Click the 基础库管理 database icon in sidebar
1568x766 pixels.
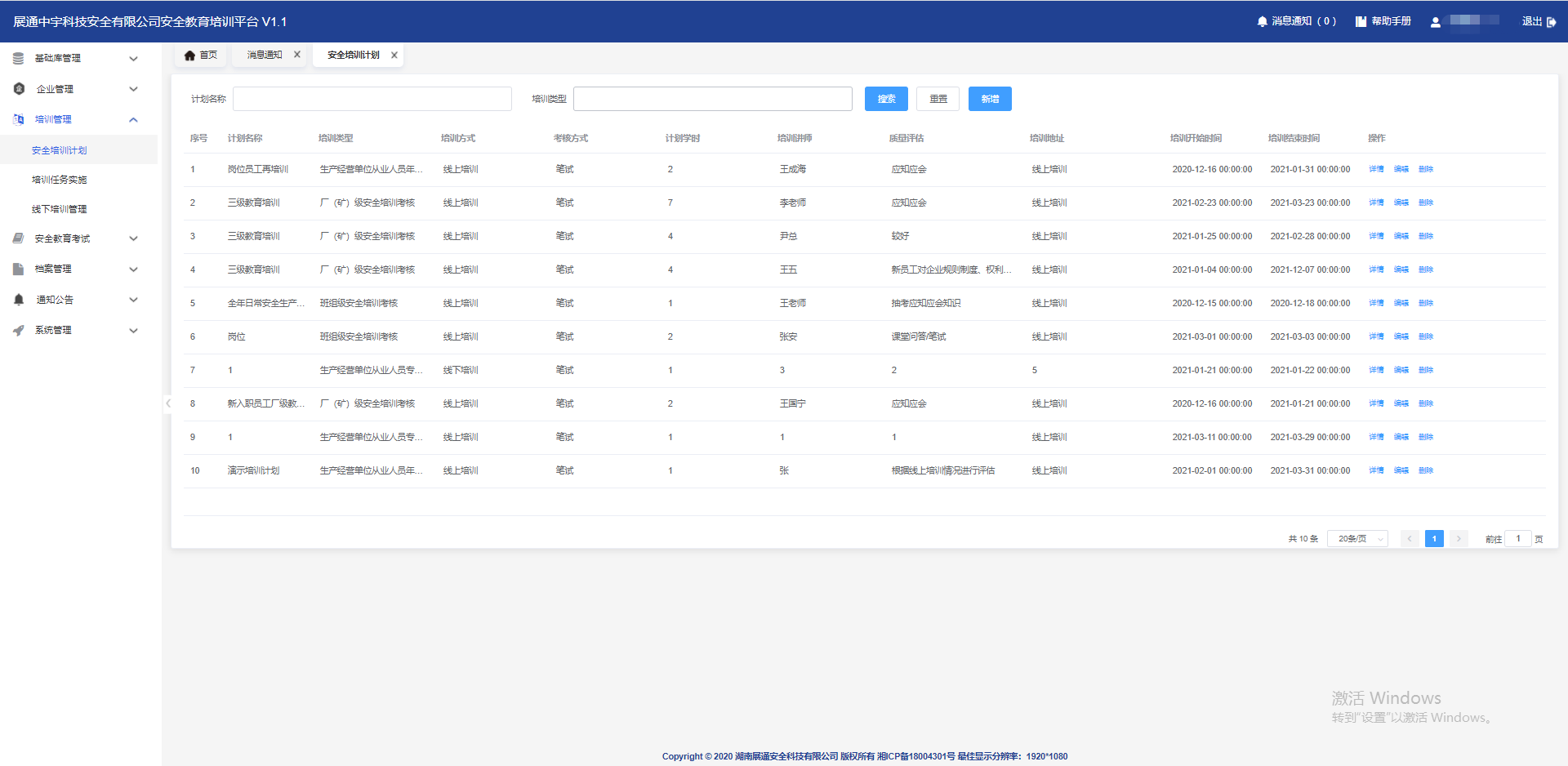click(x=18, y=59)
